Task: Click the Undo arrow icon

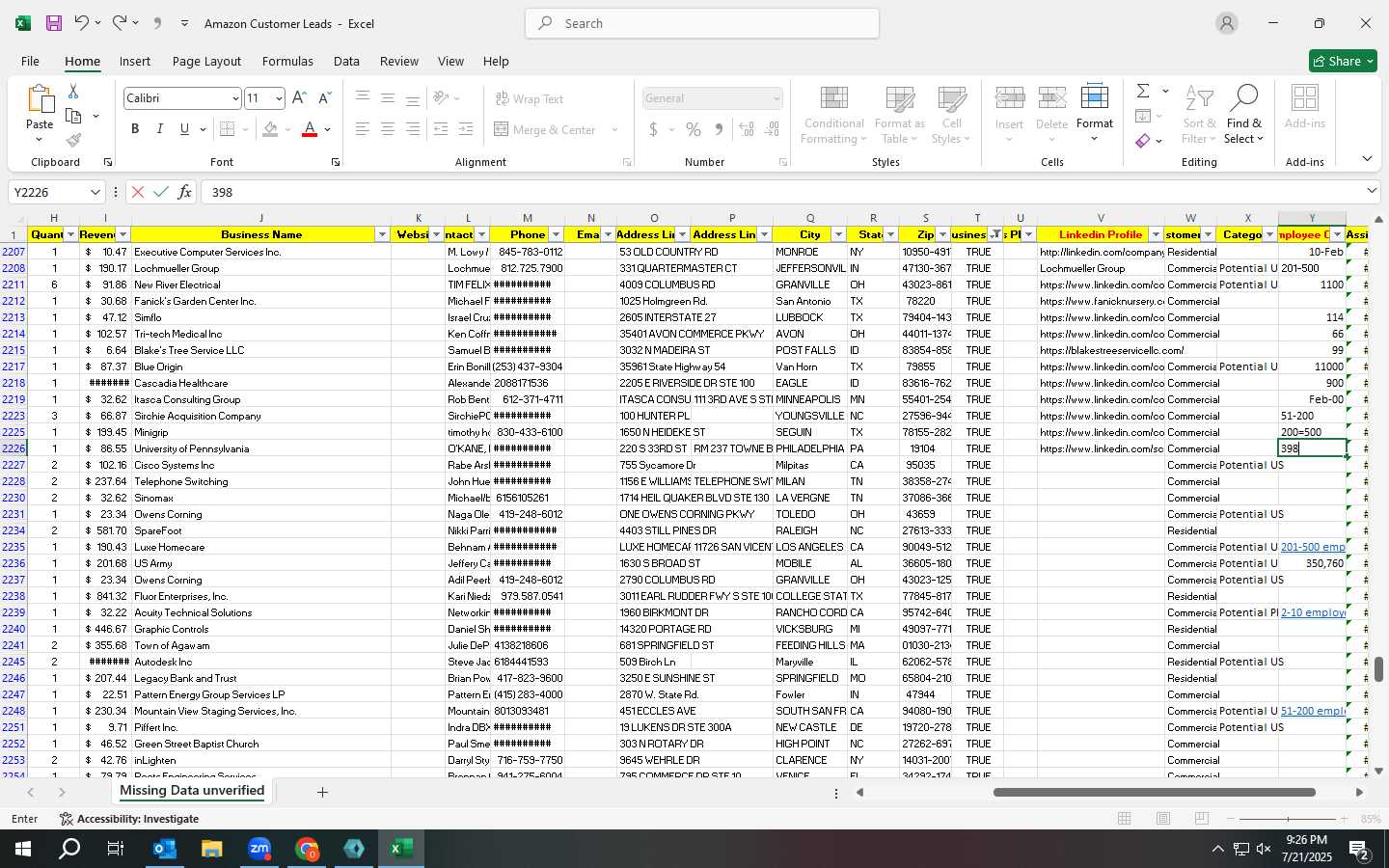Action: [82, 23]
